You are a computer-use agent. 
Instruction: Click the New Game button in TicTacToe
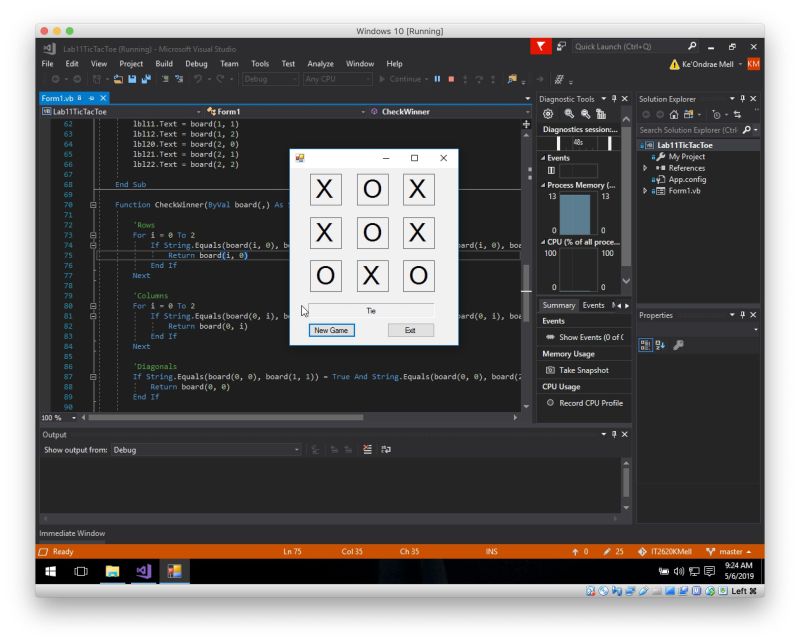331,330
